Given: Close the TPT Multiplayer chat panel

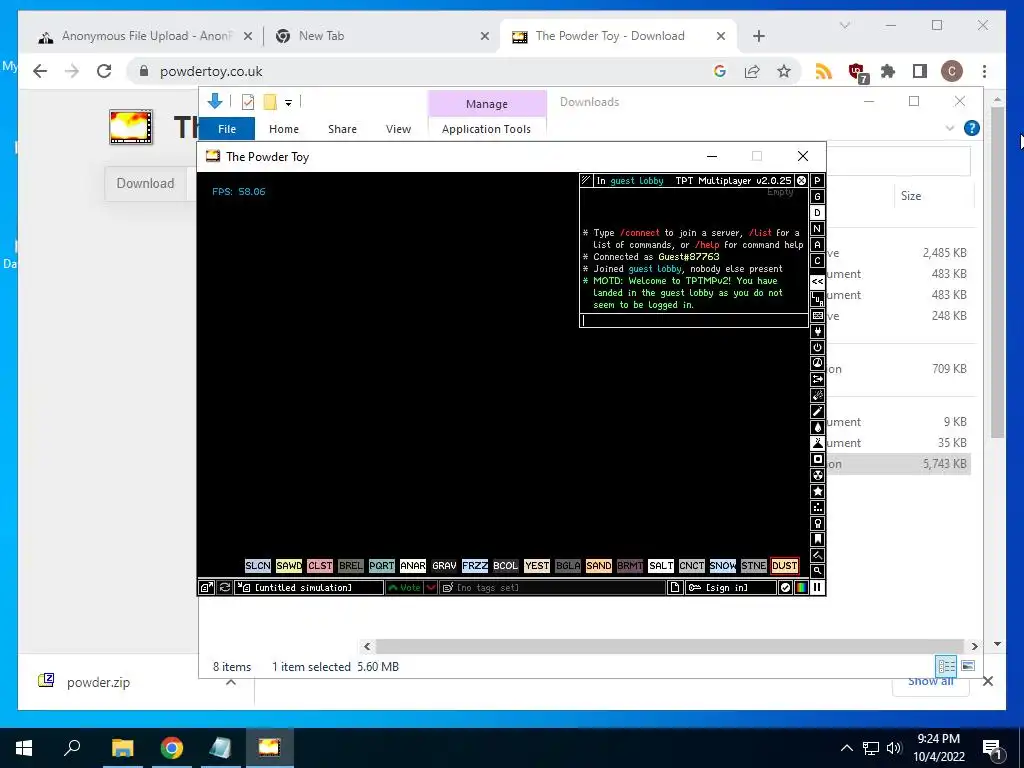Looking at the screenshot, I should (x=801, y=180).
